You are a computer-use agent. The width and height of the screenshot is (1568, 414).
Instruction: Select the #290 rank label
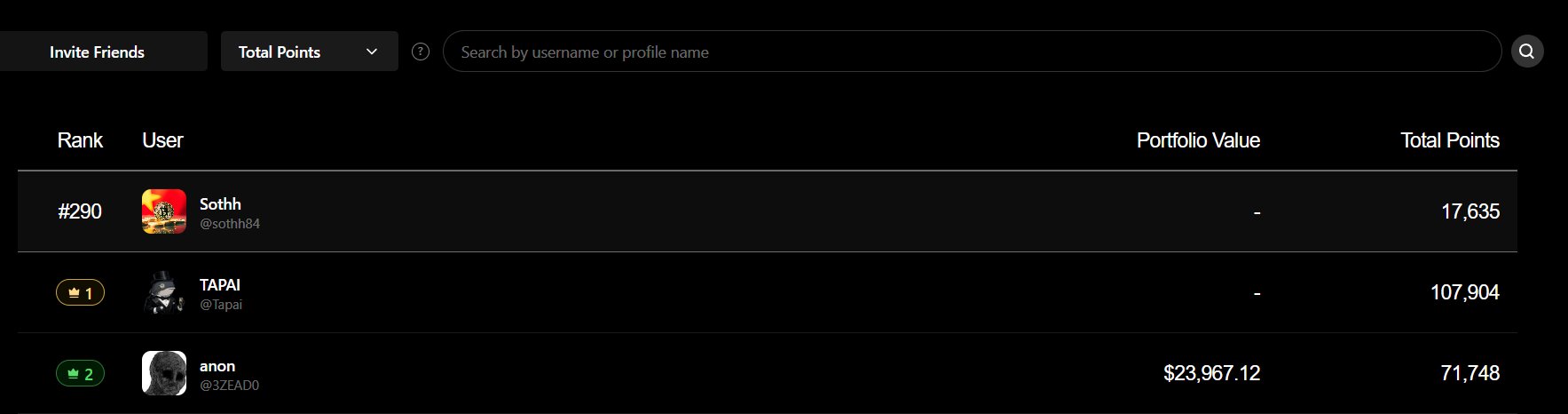pyautogui.click(x=80, y=211)
